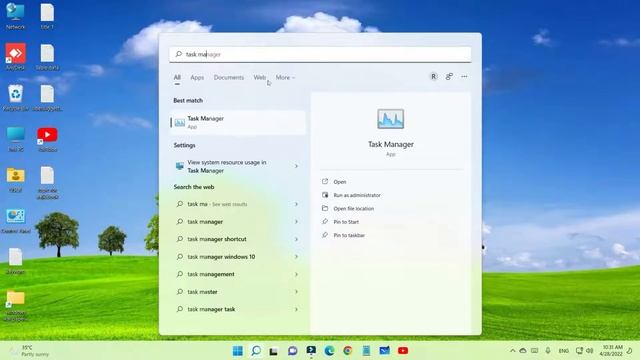Open the three-dot options menu
The image size is (640, 360).
pyautogui.click(x=464, y=76)
